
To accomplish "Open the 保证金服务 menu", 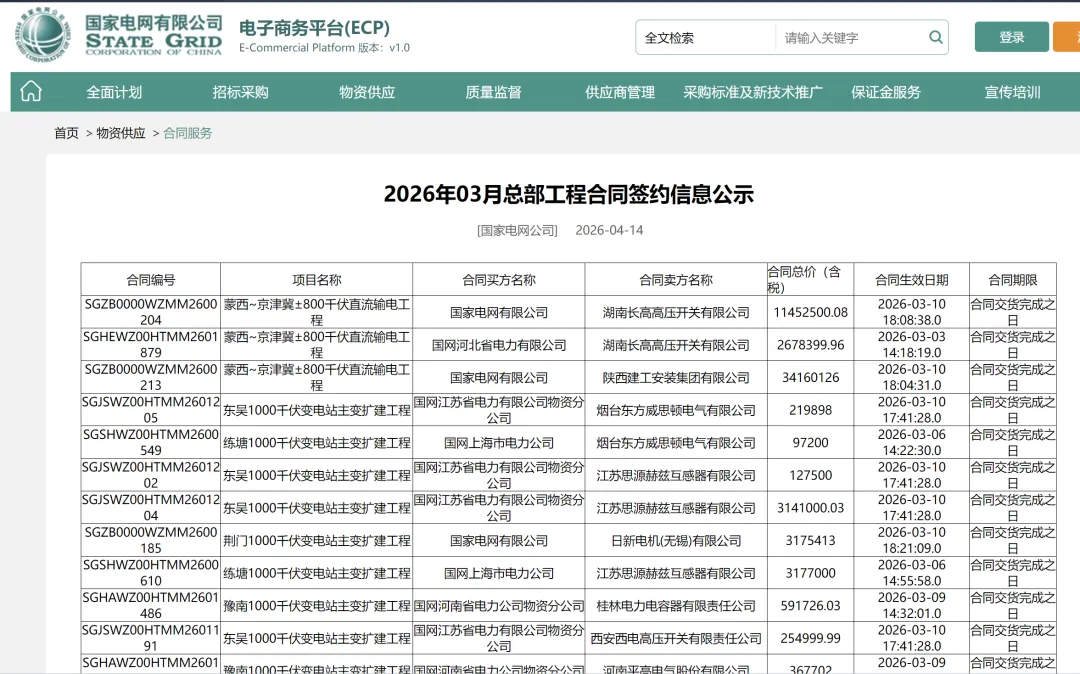I will pyautogui.click(x=885, y=91).
